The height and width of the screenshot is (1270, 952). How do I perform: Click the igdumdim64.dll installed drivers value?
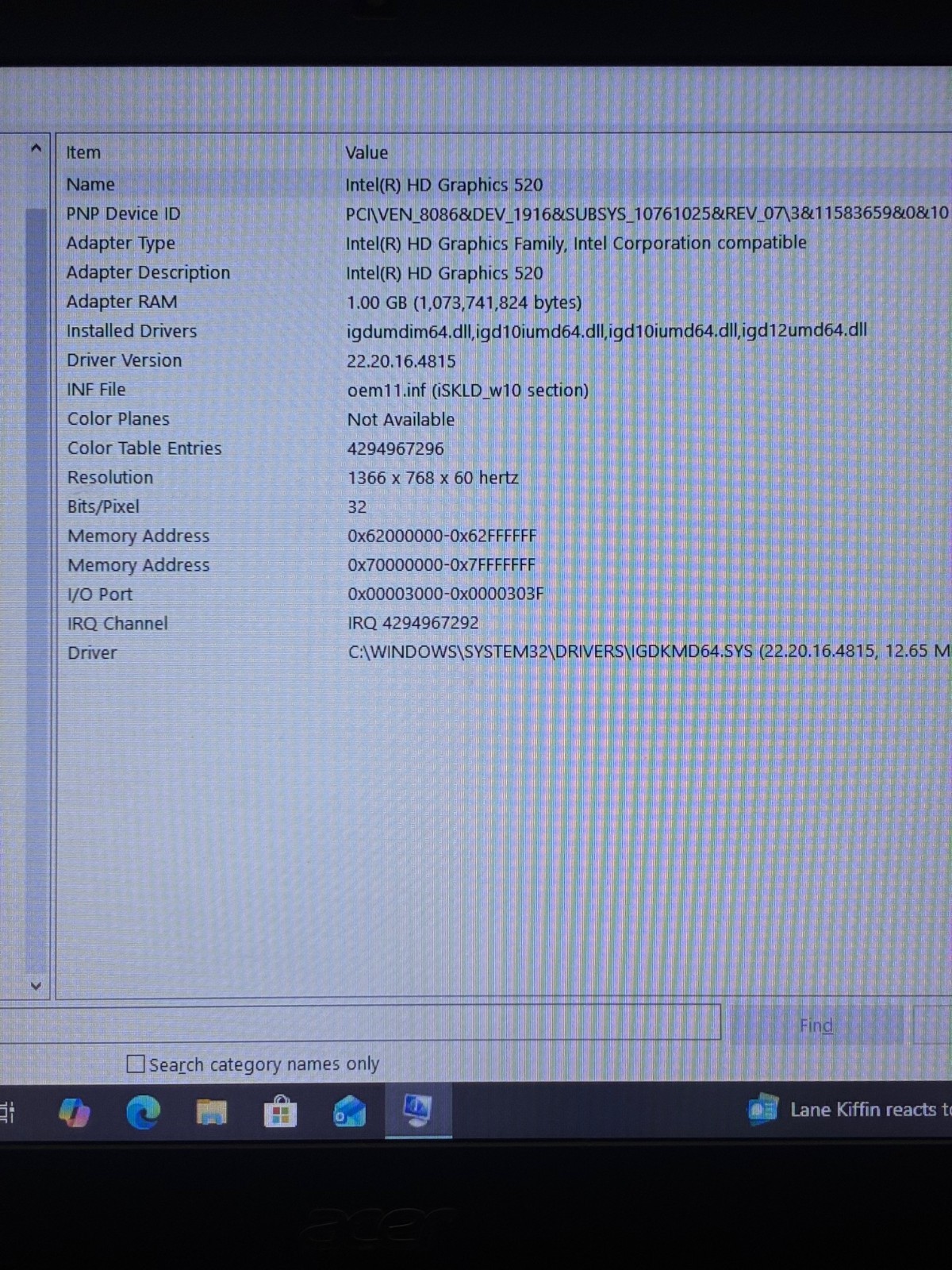[x=607, y=331]
